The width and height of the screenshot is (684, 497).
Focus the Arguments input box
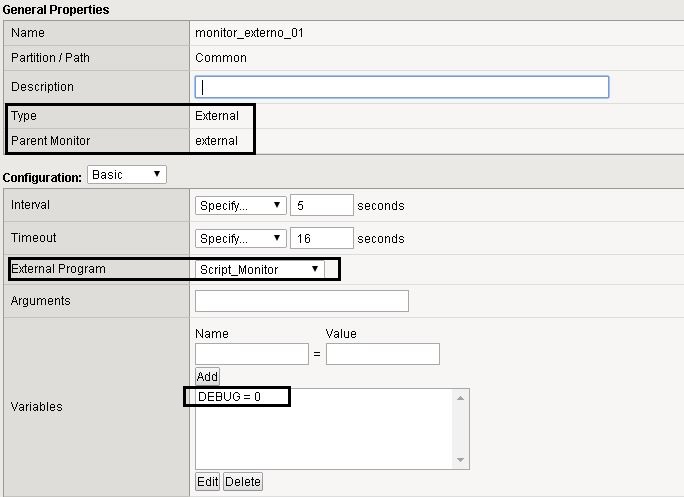302,301
